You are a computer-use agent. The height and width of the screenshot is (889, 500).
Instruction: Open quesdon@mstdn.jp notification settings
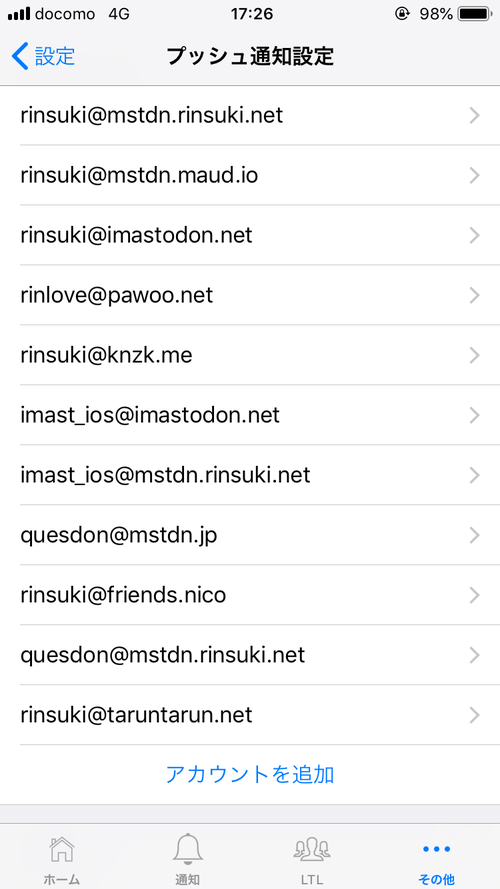[250, 535]
